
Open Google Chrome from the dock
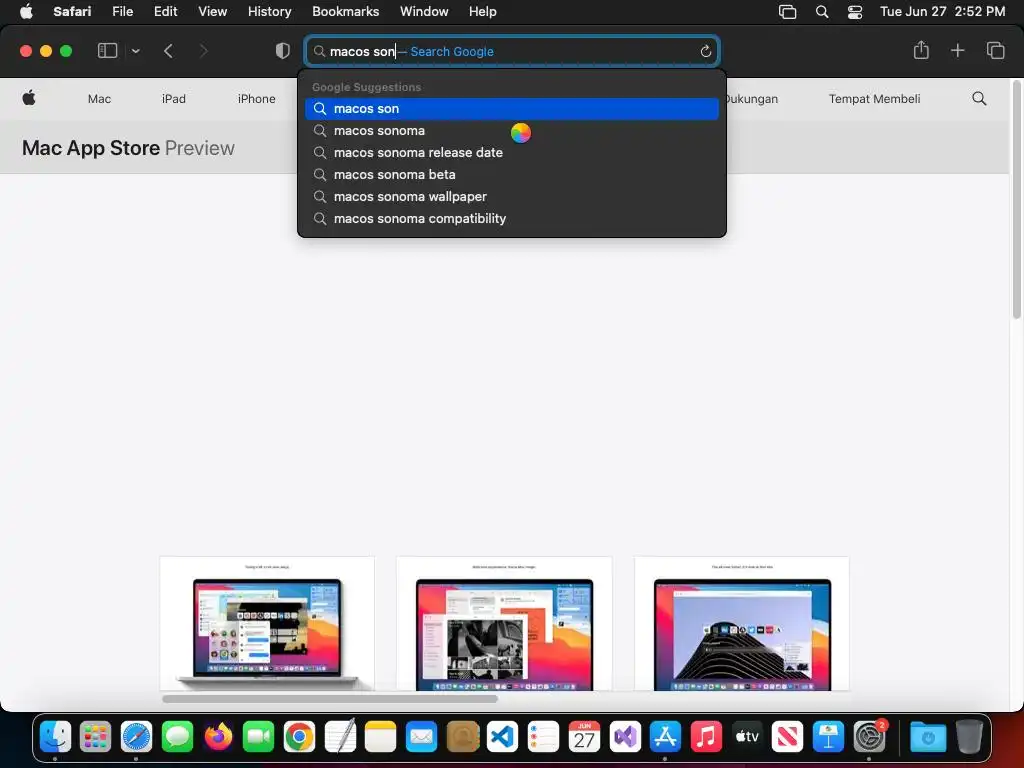[299, 737]
